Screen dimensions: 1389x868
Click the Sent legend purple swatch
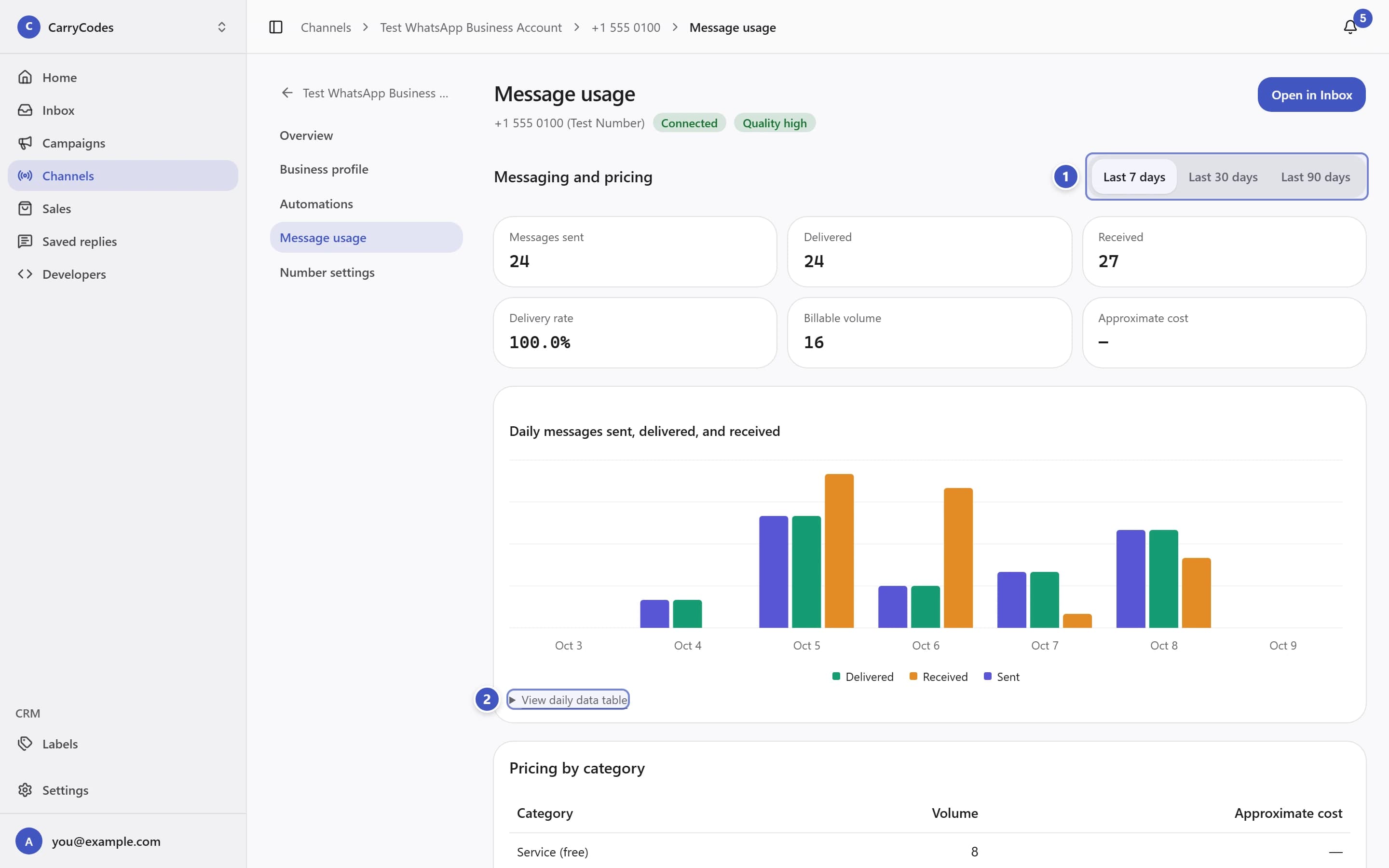[x=987, y=676]
